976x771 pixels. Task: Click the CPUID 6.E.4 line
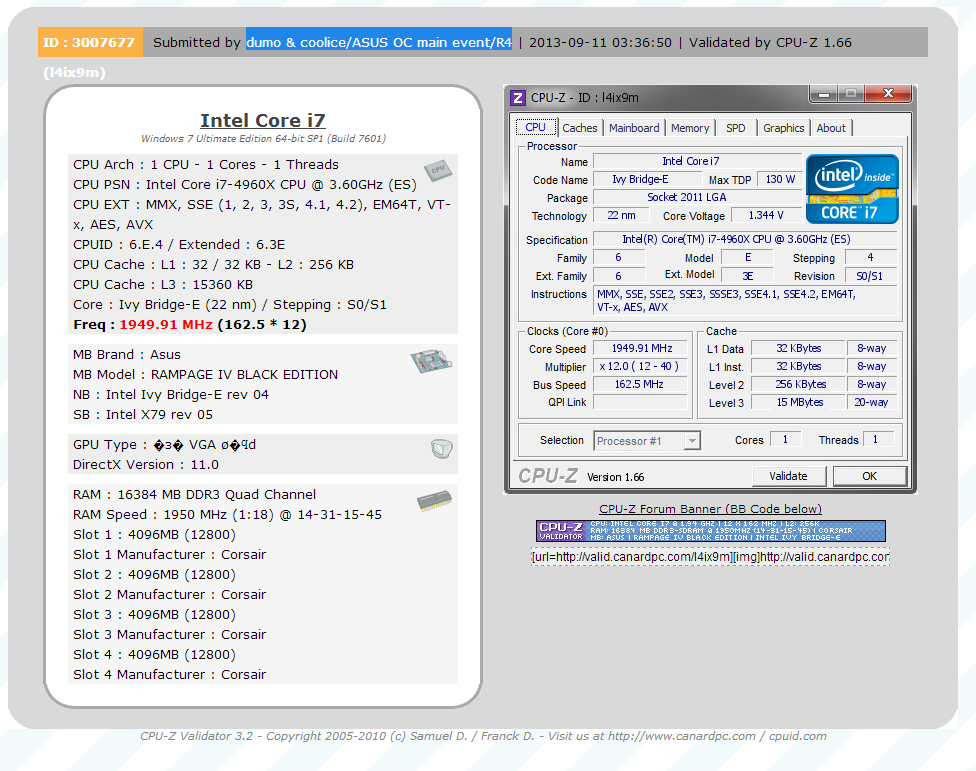[x=179, y=245]
